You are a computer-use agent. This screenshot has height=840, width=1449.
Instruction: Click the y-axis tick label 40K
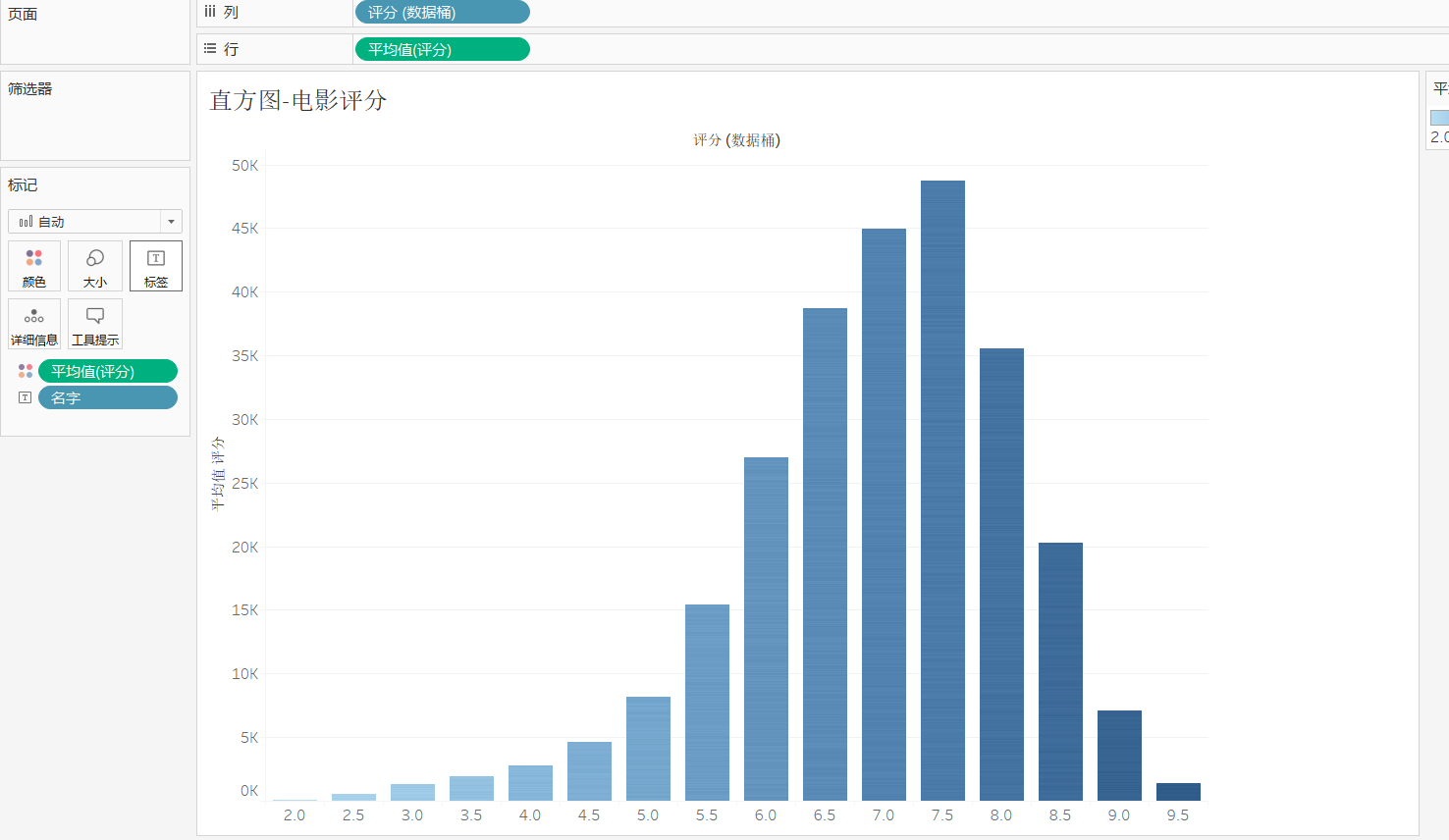pyautogui.click(x=245, y=292)
